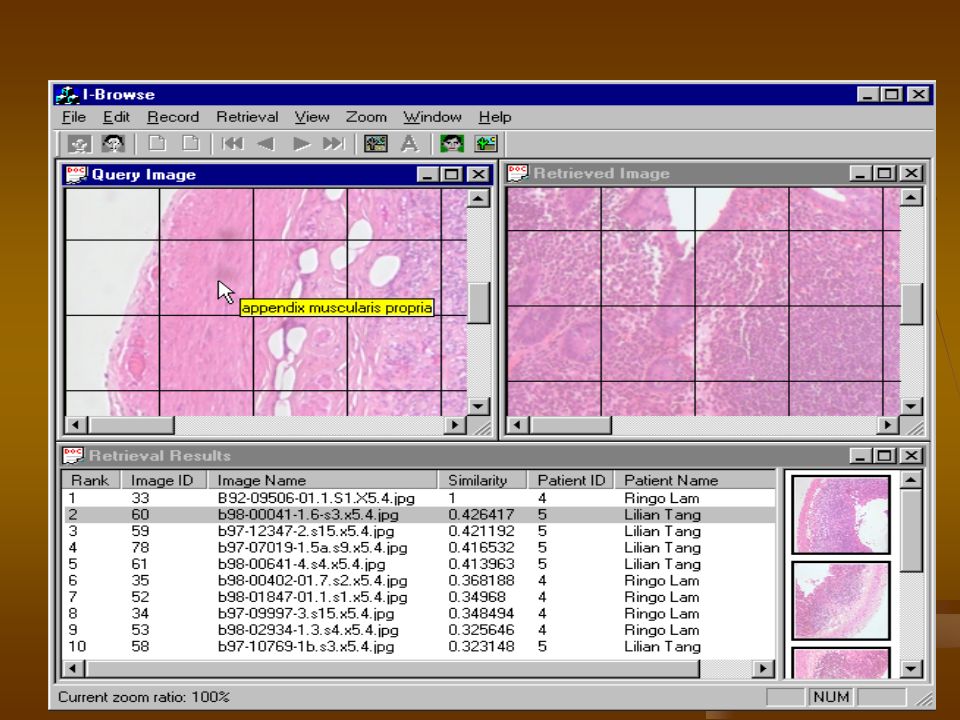Sort results by the Image ID column header
Image resolution: width=960 pixels, height=720 pixels.
[164, 480]
